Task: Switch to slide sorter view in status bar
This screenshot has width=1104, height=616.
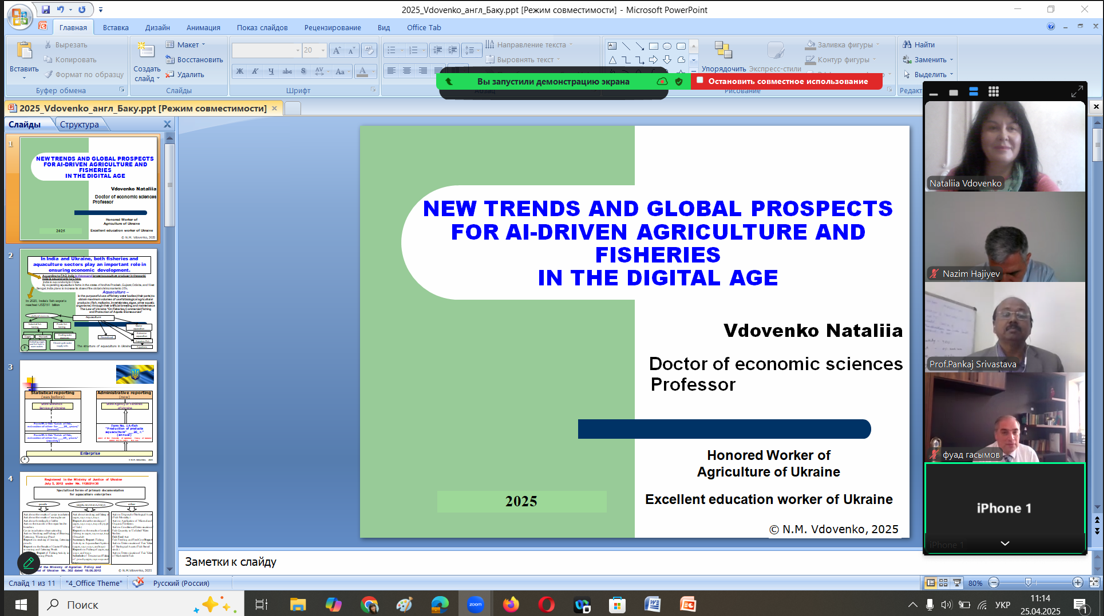Action: tap(943, 583)
